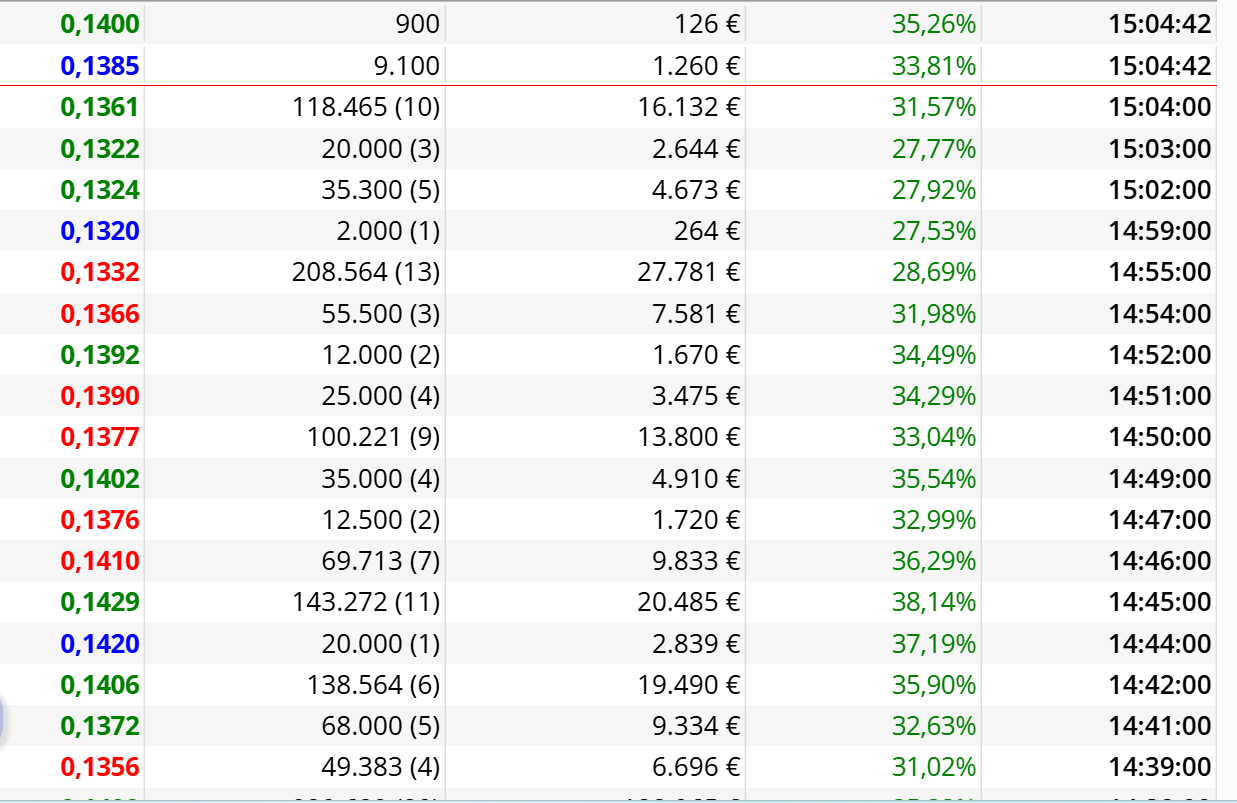The image size is (1237, 803).
Task: Click the blue price 0,1385
Action: tap(100, 66)
